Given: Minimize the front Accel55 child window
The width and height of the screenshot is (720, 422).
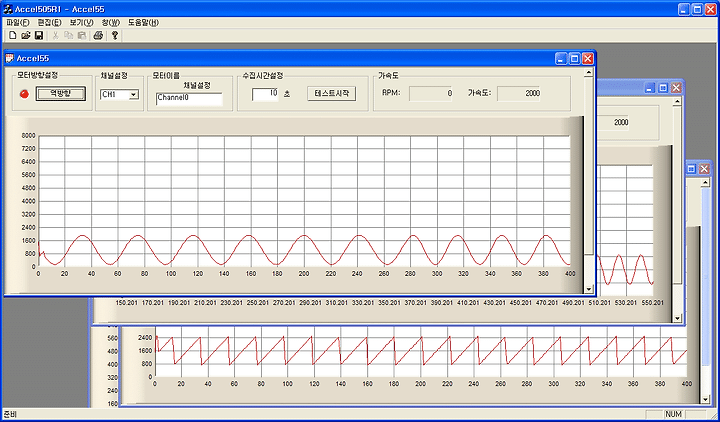Looking at the screenshot, I should (x=561, y=58).
